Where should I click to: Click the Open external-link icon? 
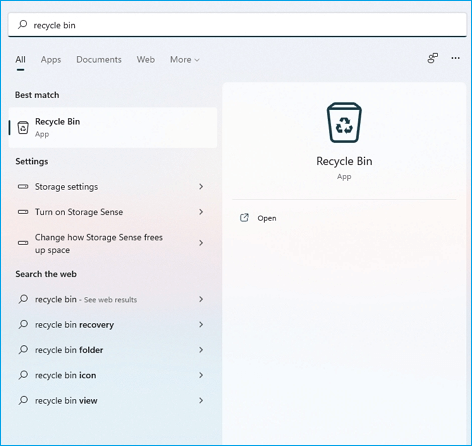click(x=244, y=218)
